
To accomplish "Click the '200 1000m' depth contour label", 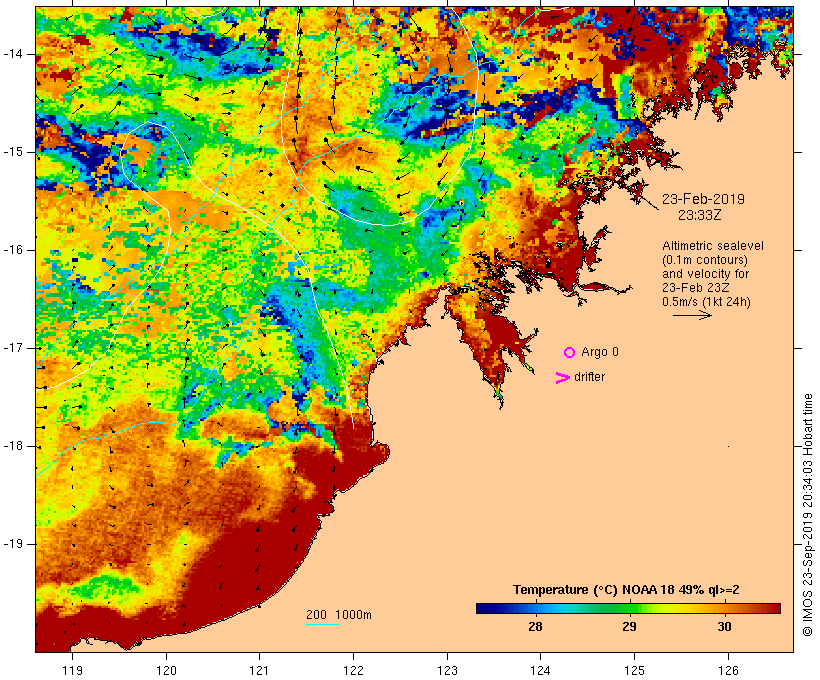I will [339, 615].
